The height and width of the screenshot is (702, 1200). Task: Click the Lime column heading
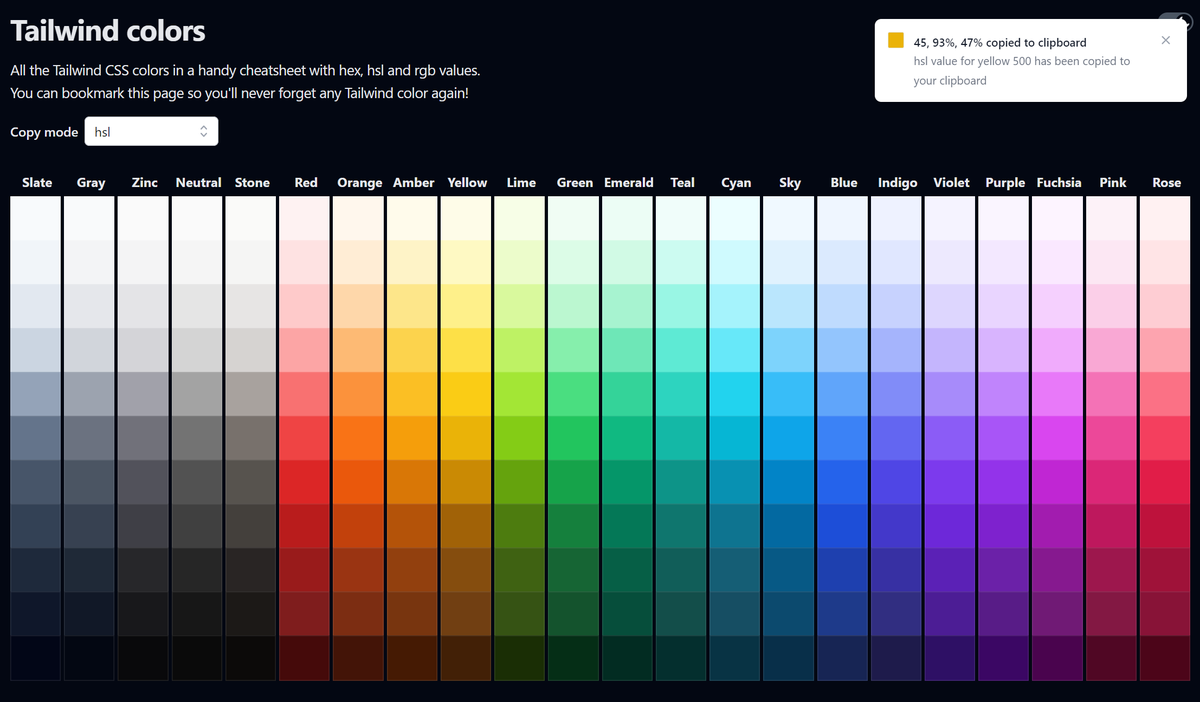pyautogui.click(x=521, y=183)
